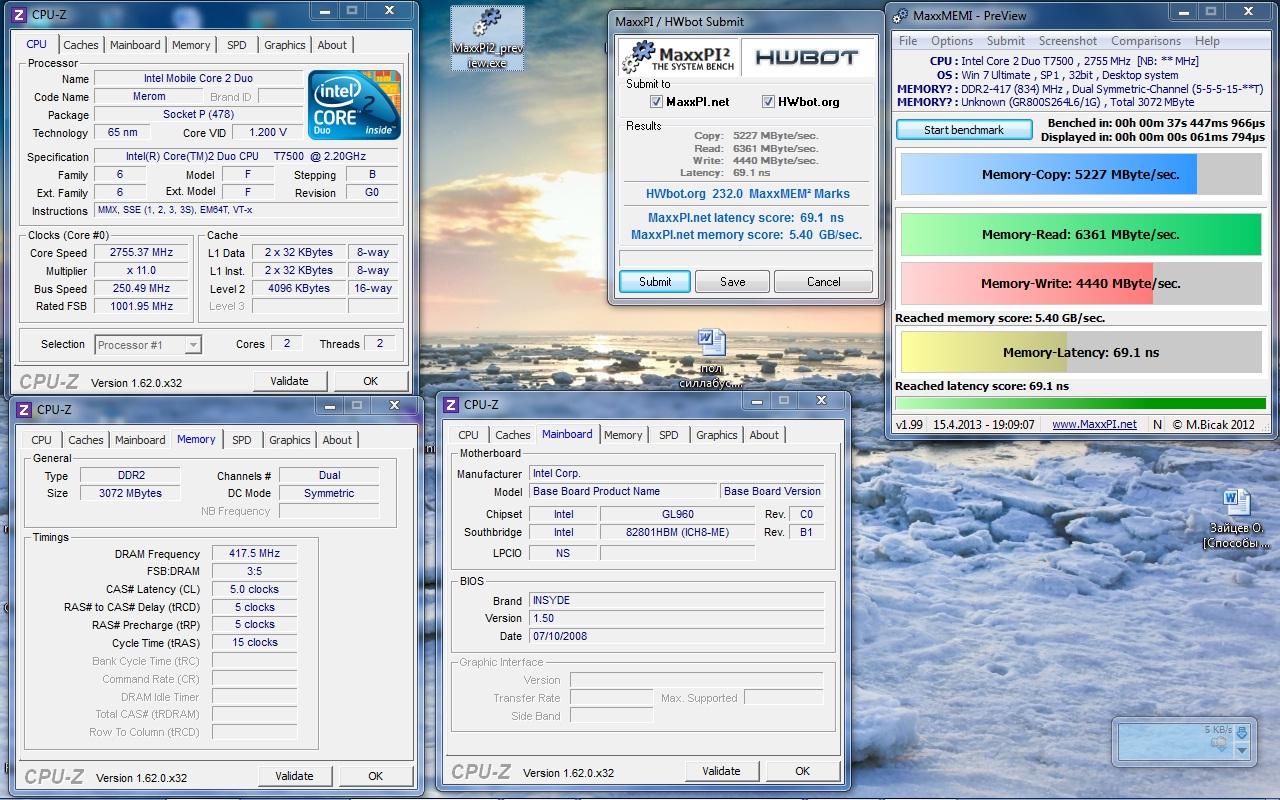Click the CPU-Z title icon in the Mainboard window

tap(451, 404)
